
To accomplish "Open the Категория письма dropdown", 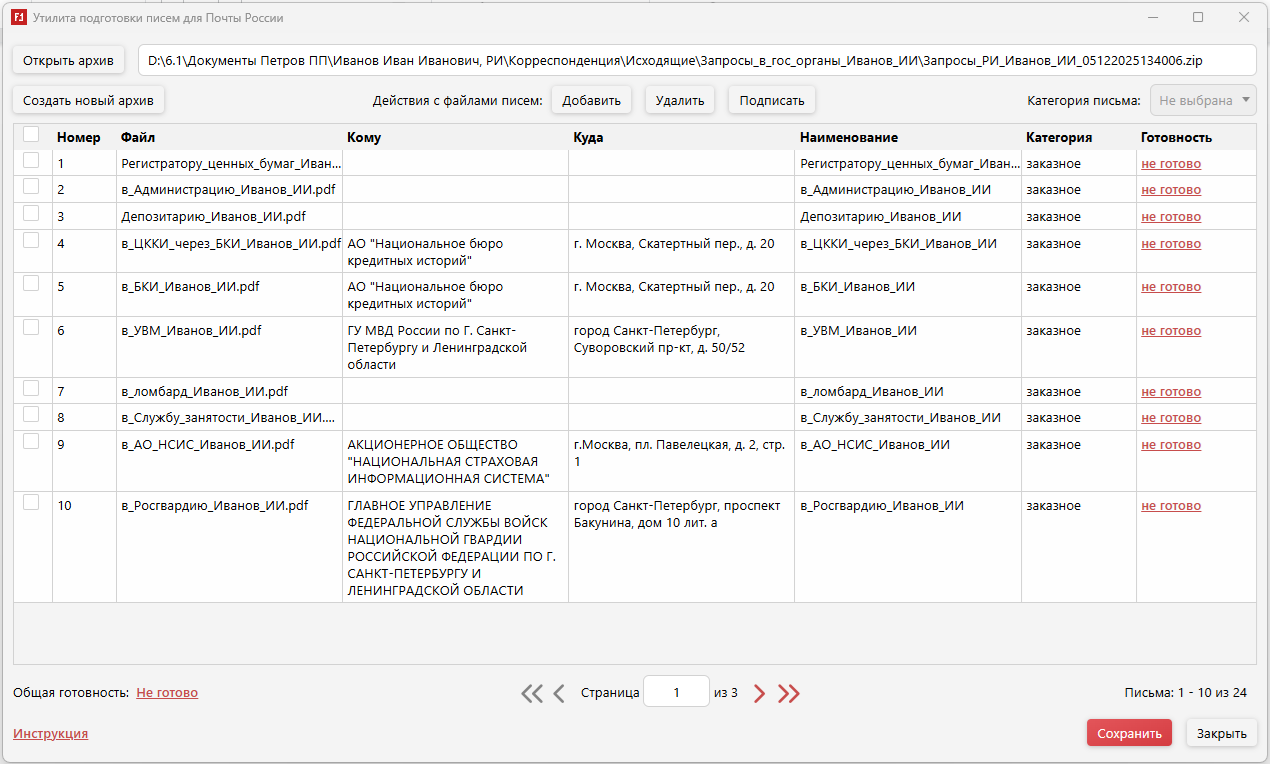I will click(1205, 100).
